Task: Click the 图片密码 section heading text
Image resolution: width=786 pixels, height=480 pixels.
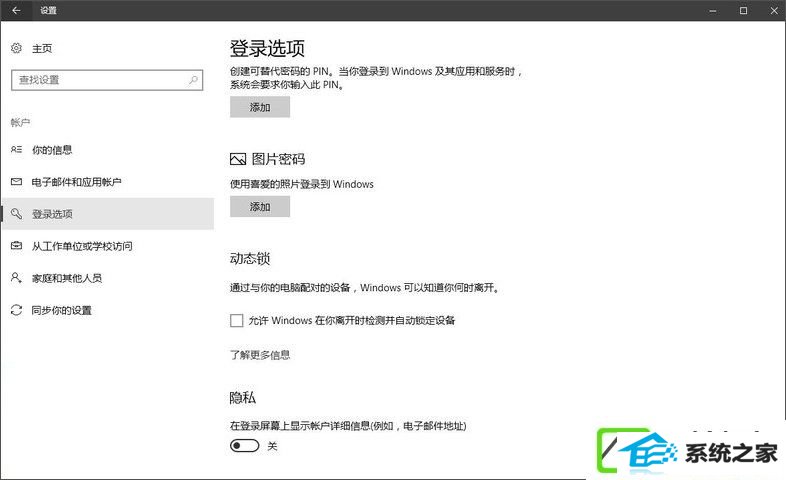Action: coord(278,159)
